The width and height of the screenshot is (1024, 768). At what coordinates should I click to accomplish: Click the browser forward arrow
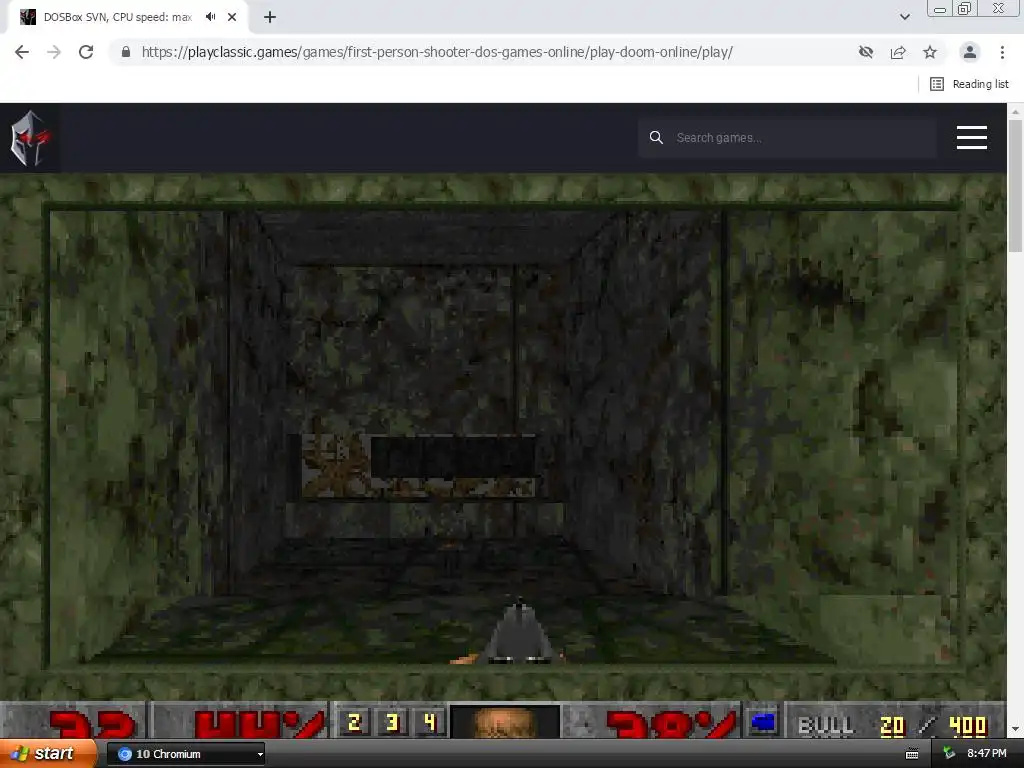54,52
